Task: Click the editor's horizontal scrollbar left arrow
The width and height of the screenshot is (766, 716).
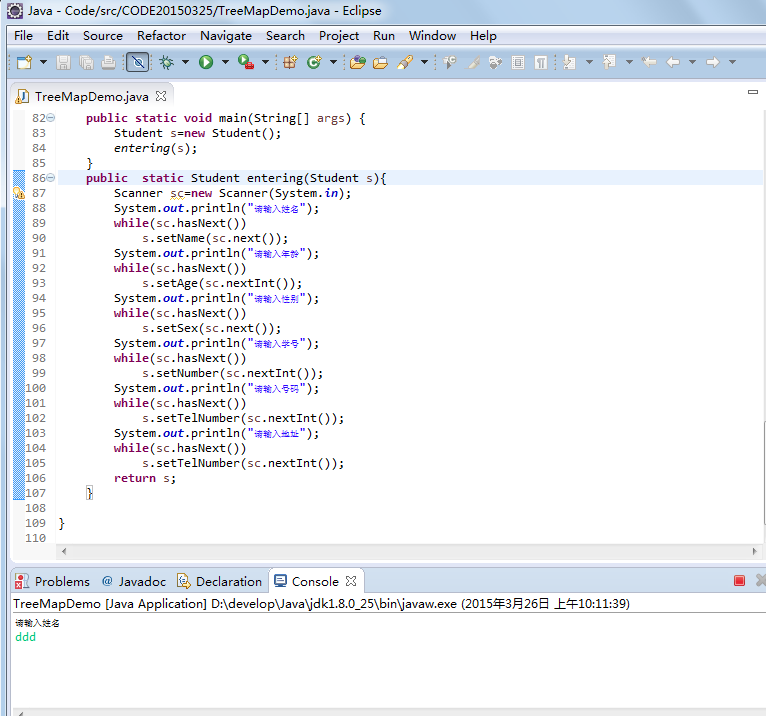Action: [x=64, y=551]
